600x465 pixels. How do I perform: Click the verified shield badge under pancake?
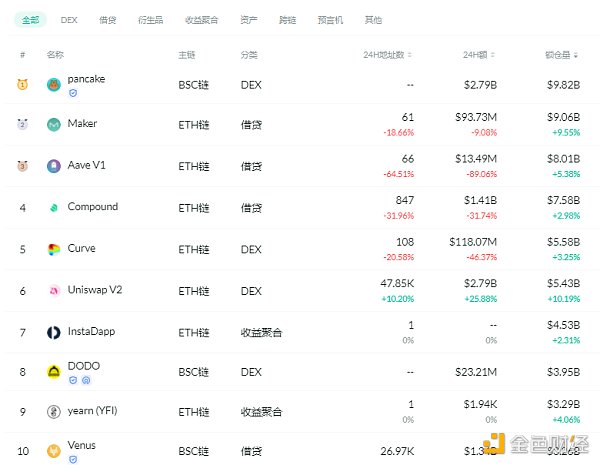(x=72, y=93)
